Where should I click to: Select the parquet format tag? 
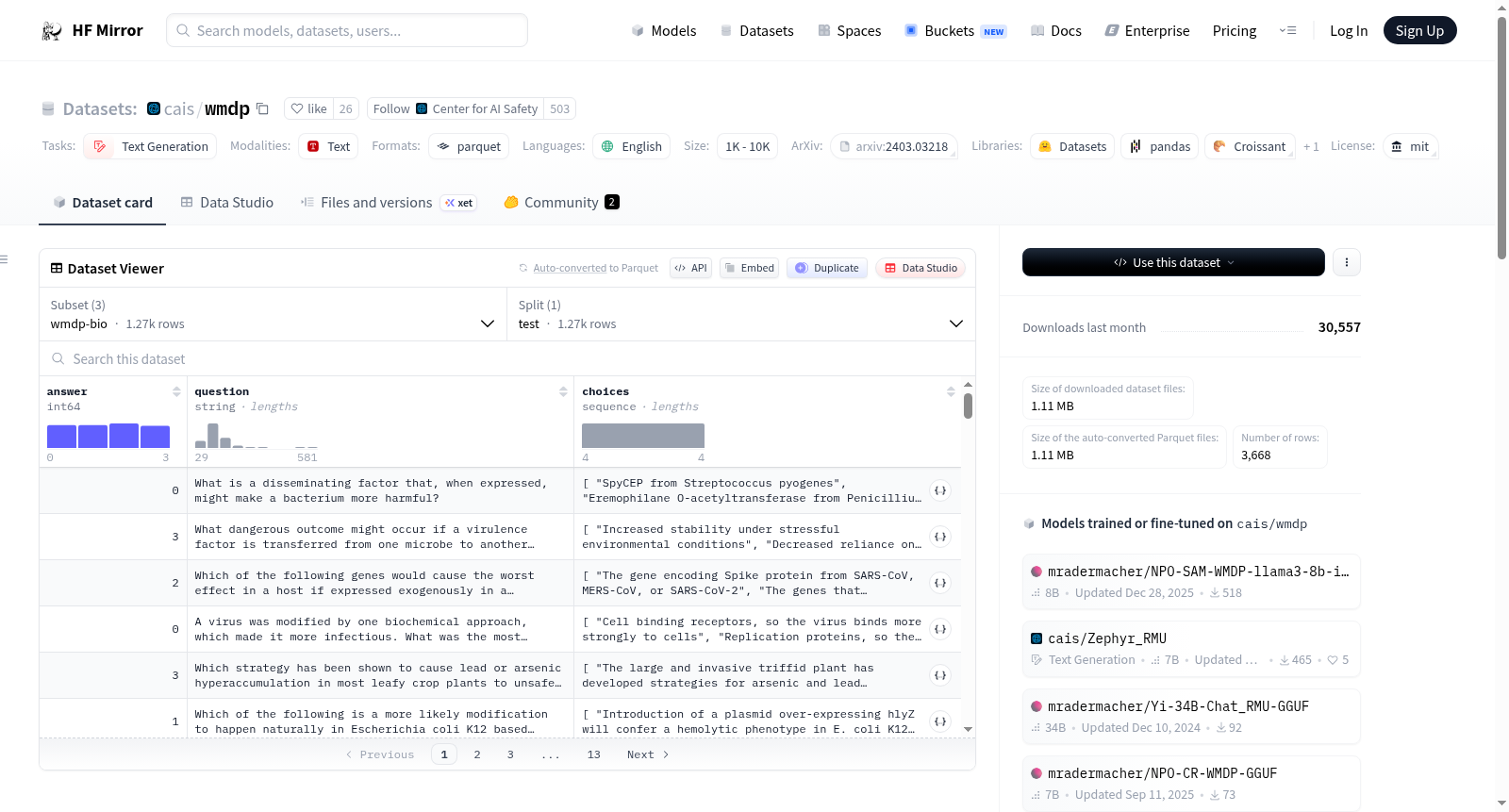[x=469, y=146]
